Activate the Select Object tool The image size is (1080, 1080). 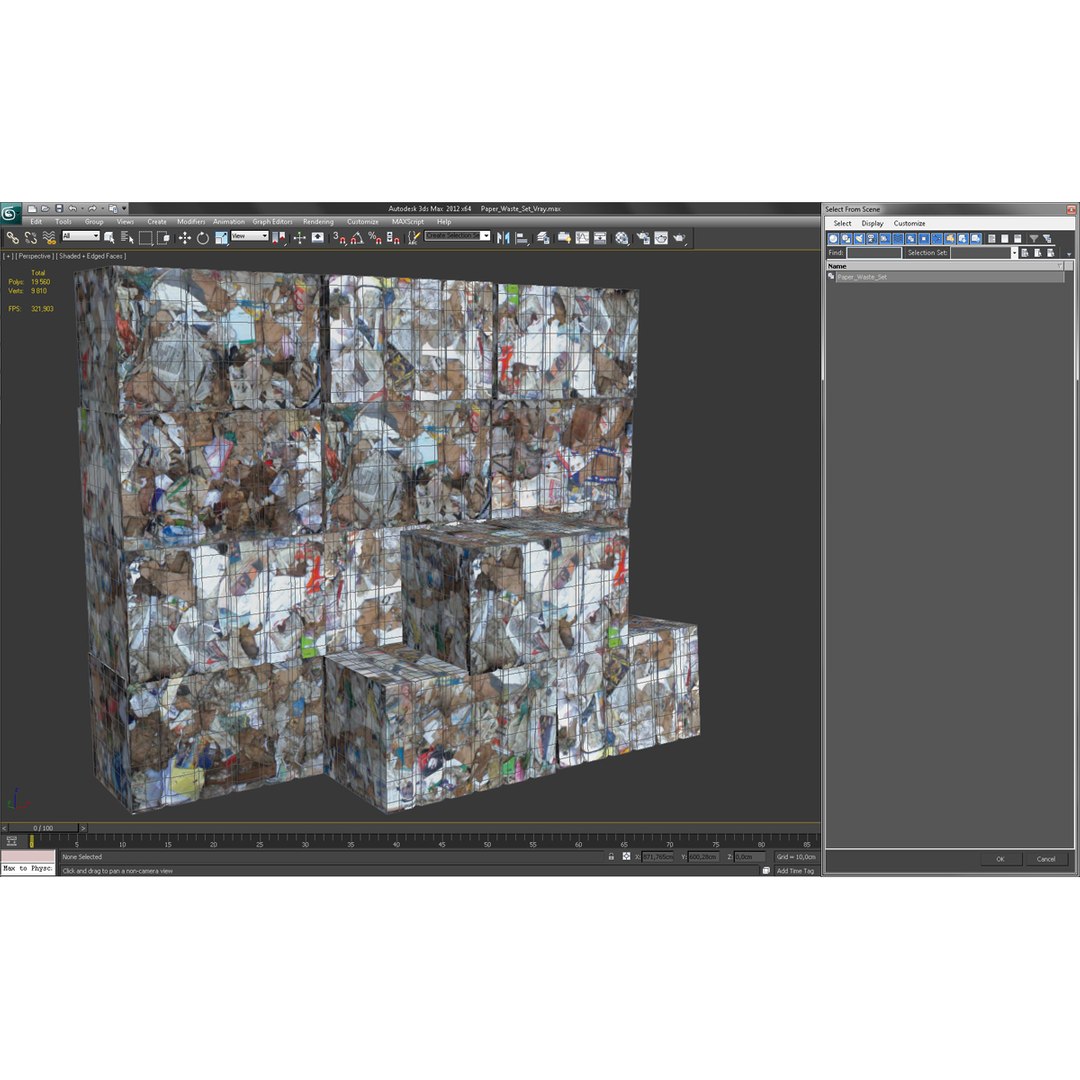109,238
